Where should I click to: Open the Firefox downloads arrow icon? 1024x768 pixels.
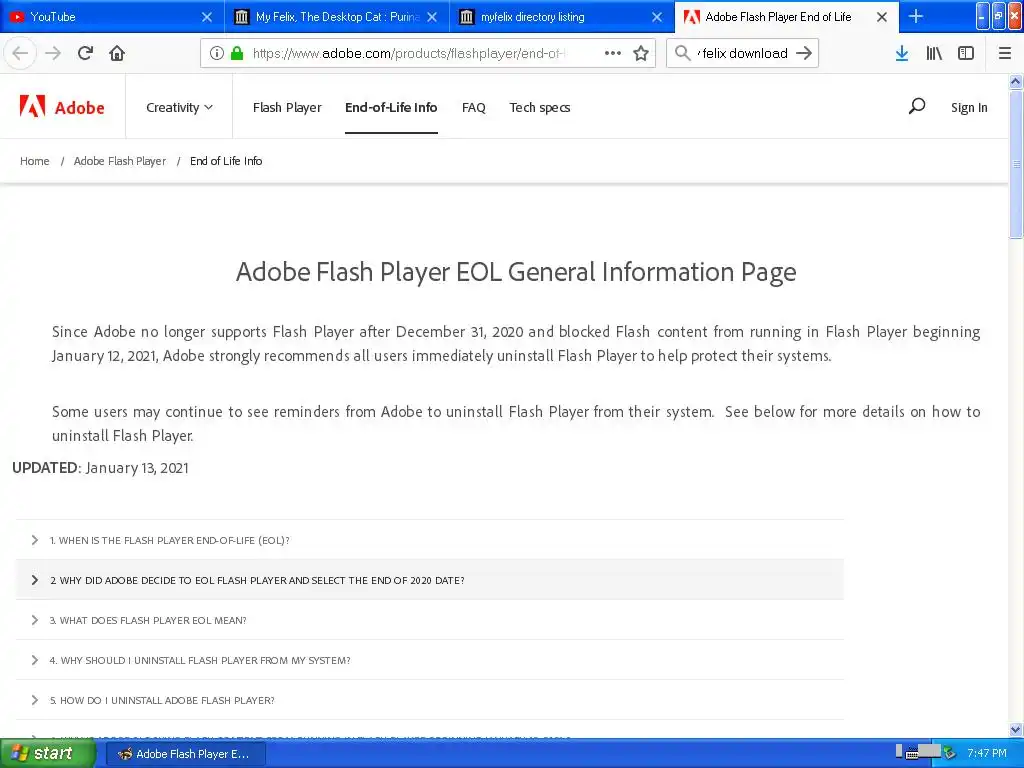(901, 53)
